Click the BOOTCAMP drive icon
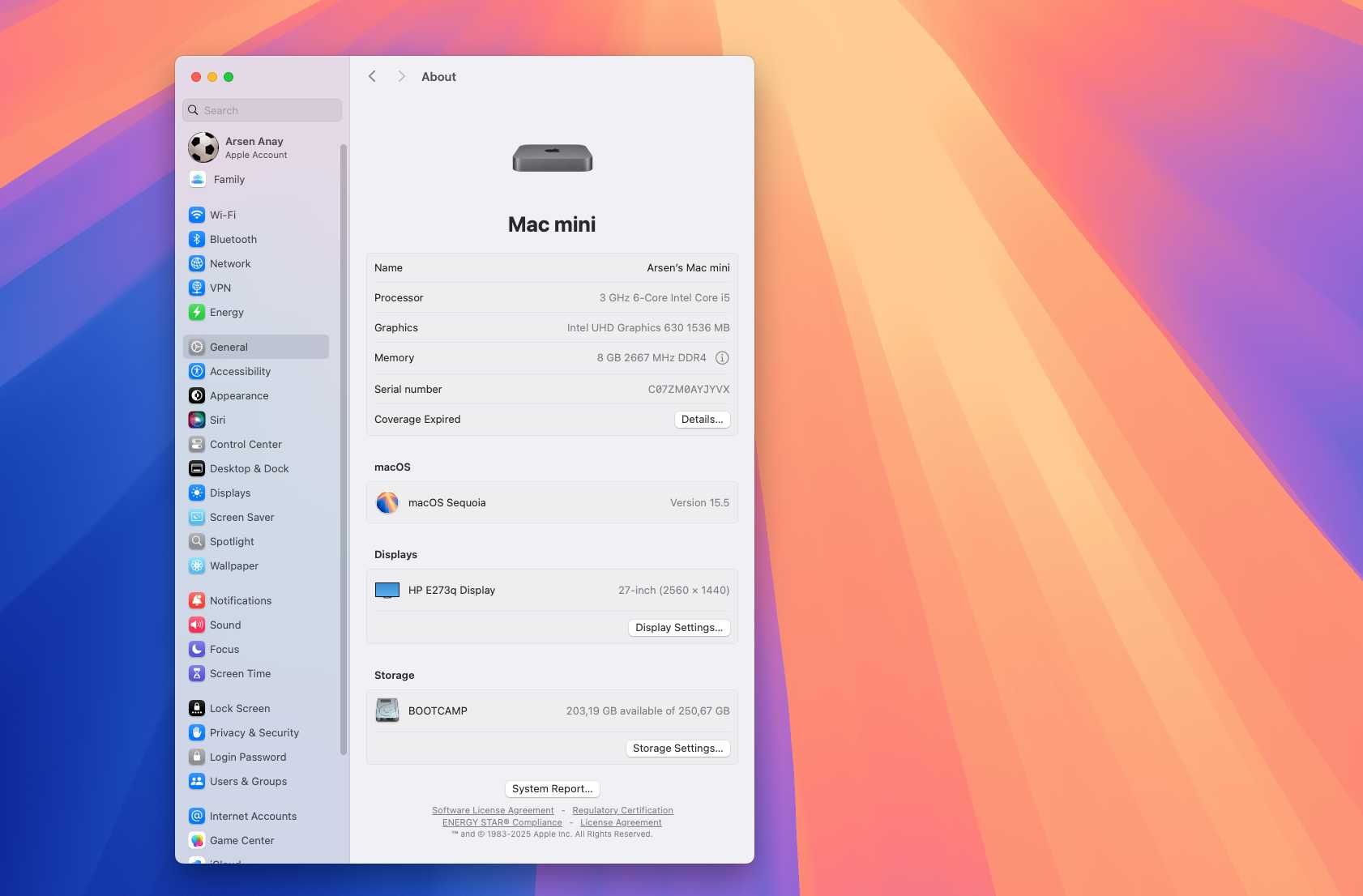The width and height of the screenshot is (1363, 896). click(387, 710)
